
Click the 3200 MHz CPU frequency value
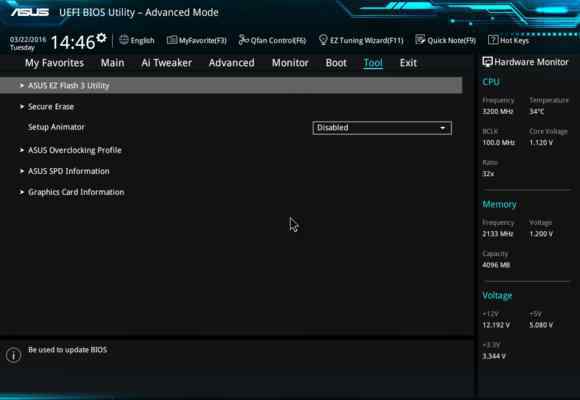pyautogui.click(x=498, y=111)
